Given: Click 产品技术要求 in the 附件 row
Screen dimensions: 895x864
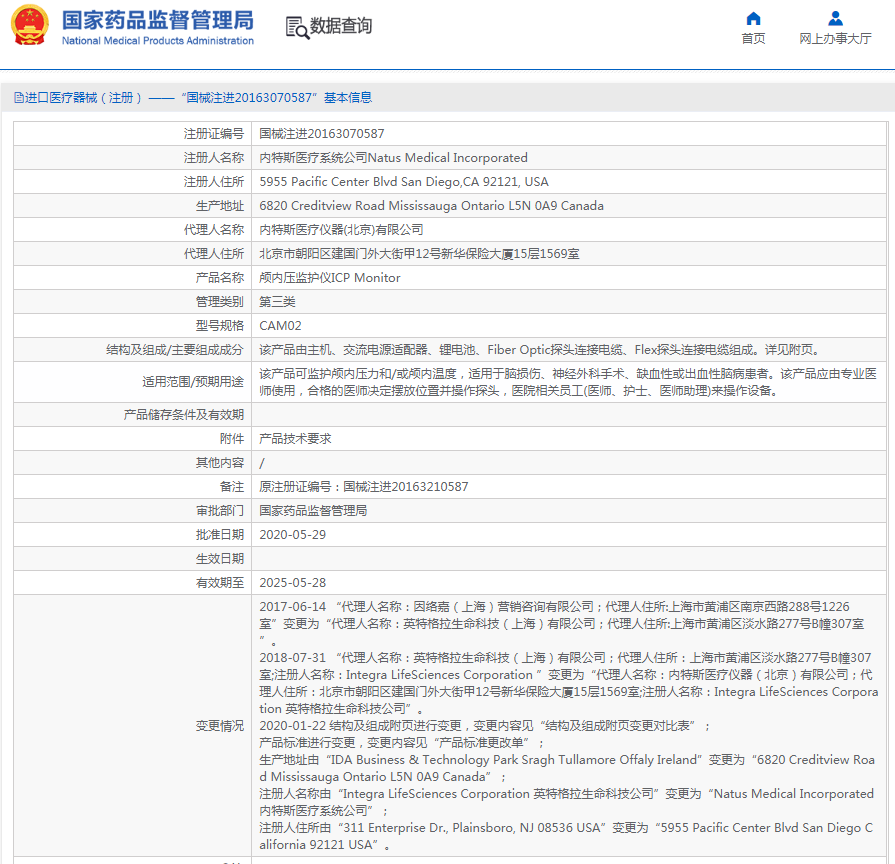Looking at the screenshot, I should click(295, 438).
